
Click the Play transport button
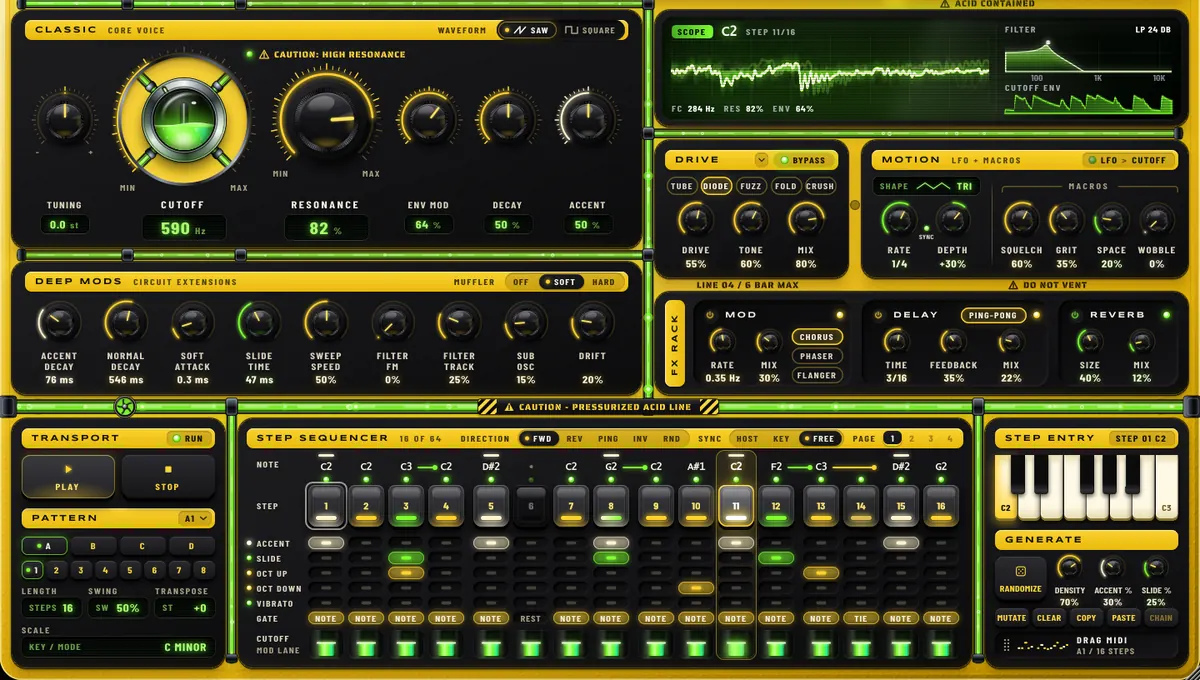tap(68, 477)
